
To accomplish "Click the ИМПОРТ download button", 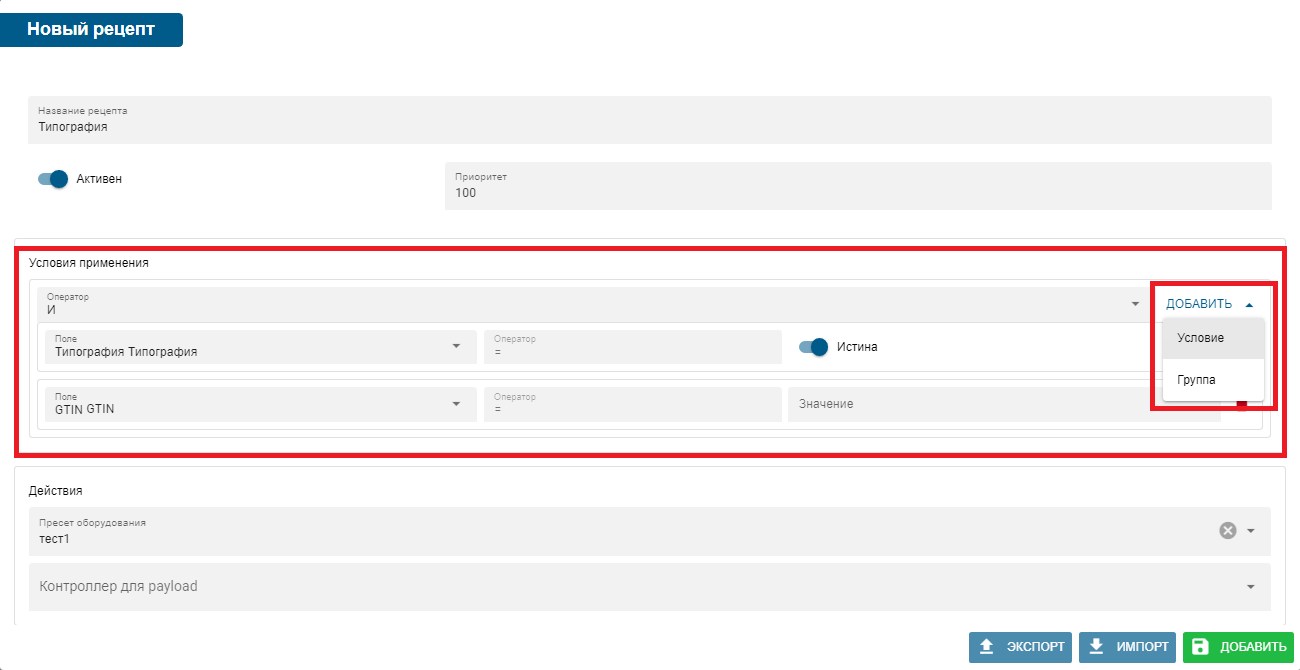I will tap(1127, 647).
